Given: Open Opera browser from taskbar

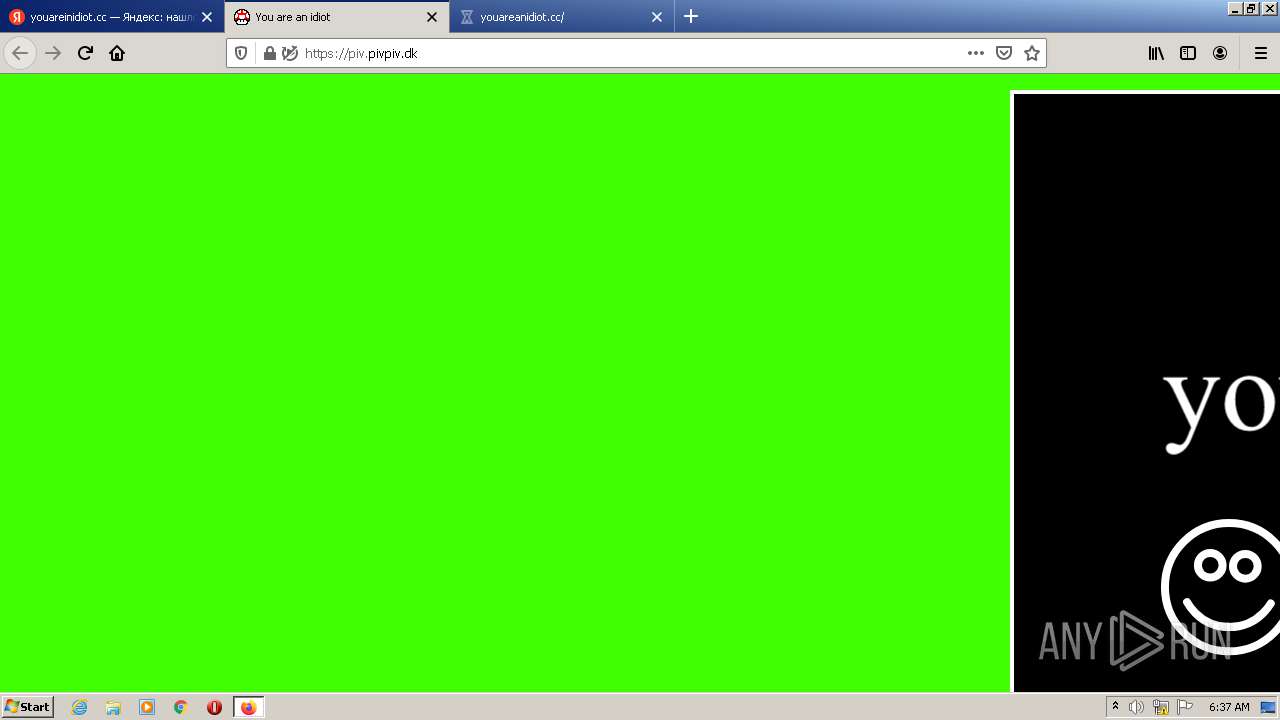Looking at the screenshot, I should [x=214, y=707].
